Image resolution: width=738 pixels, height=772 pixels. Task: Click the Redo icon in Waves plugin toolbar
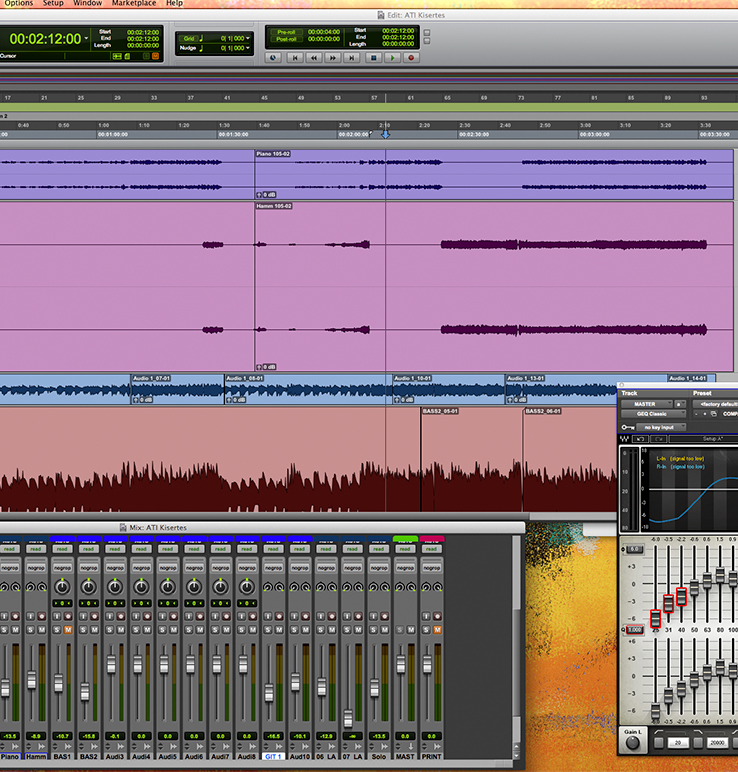(658, 439)
